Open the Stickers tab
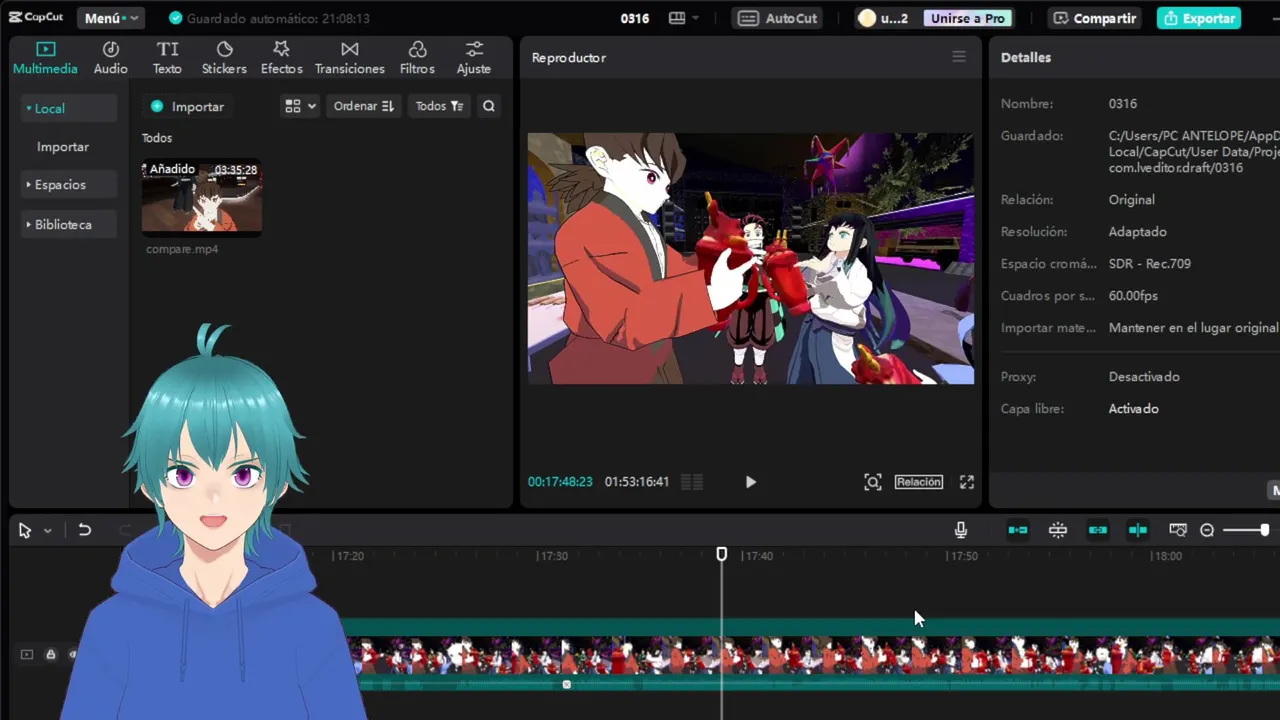This screenshot has height=720, width=1280. pyautogui.click(x=224, y=58)
